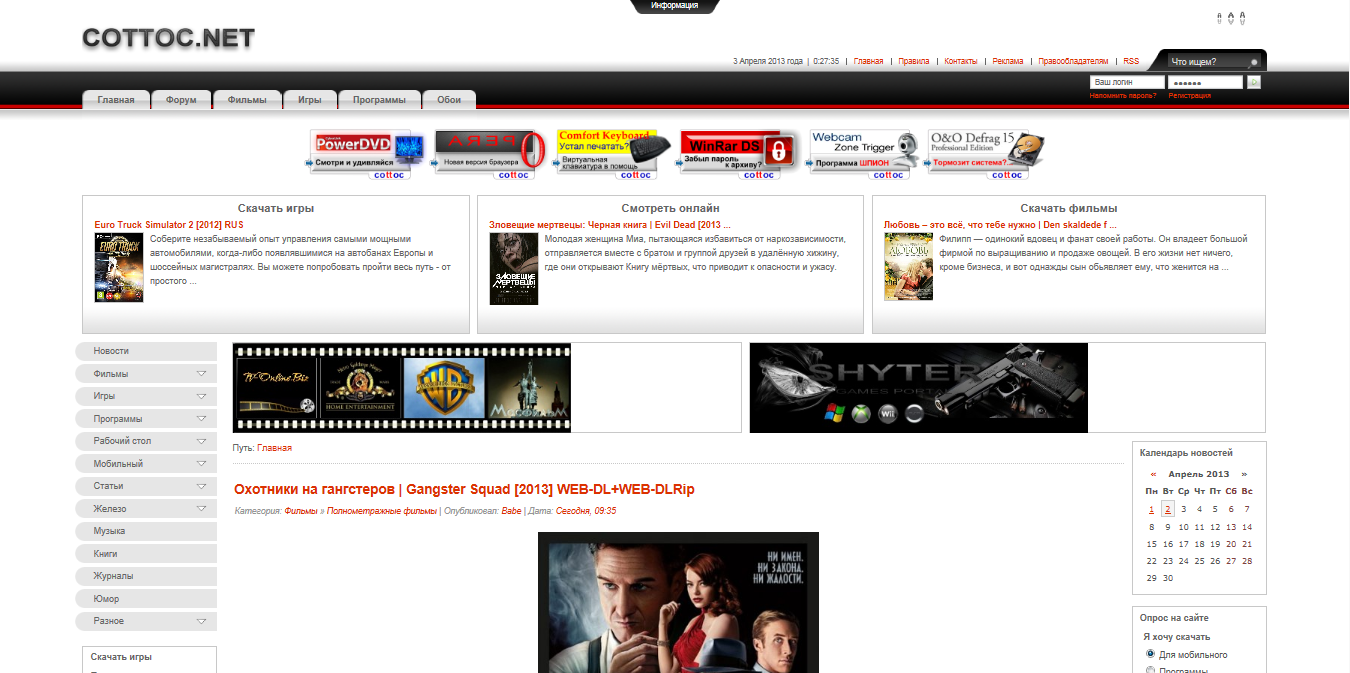
Task: Click the search magnifier icon
Action: point(1253,62)
